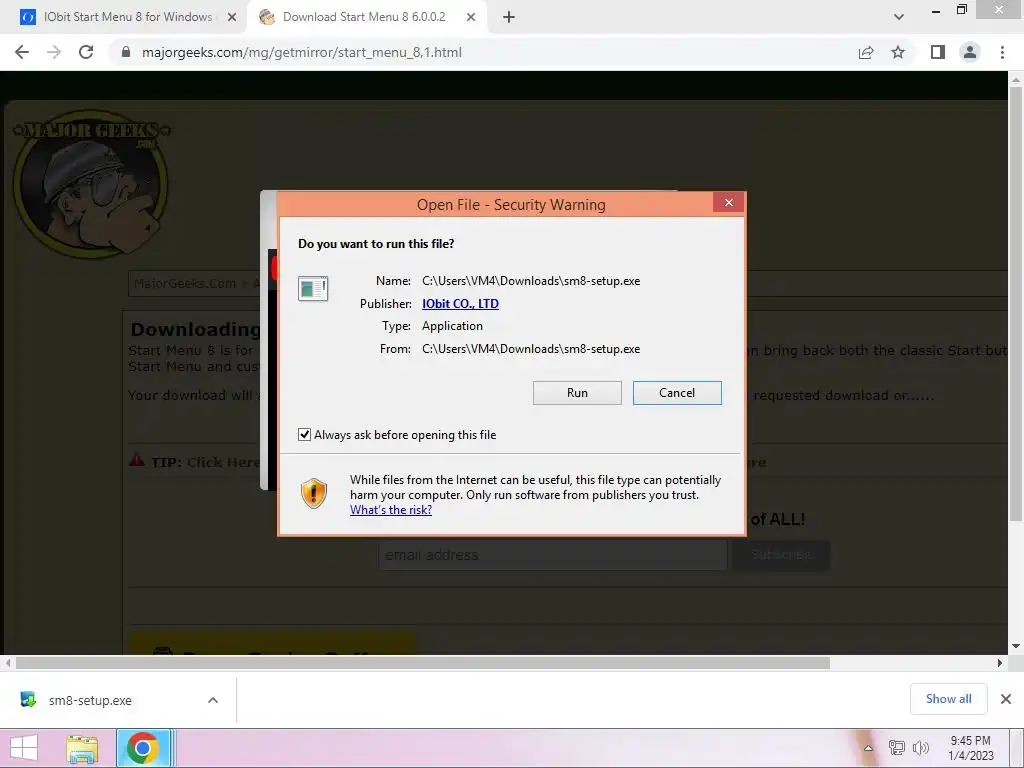Screen dimensions: 1024x768
Task: Click the application file icon in the dialog
Action: pyautogui.click(x=313, y=288)
